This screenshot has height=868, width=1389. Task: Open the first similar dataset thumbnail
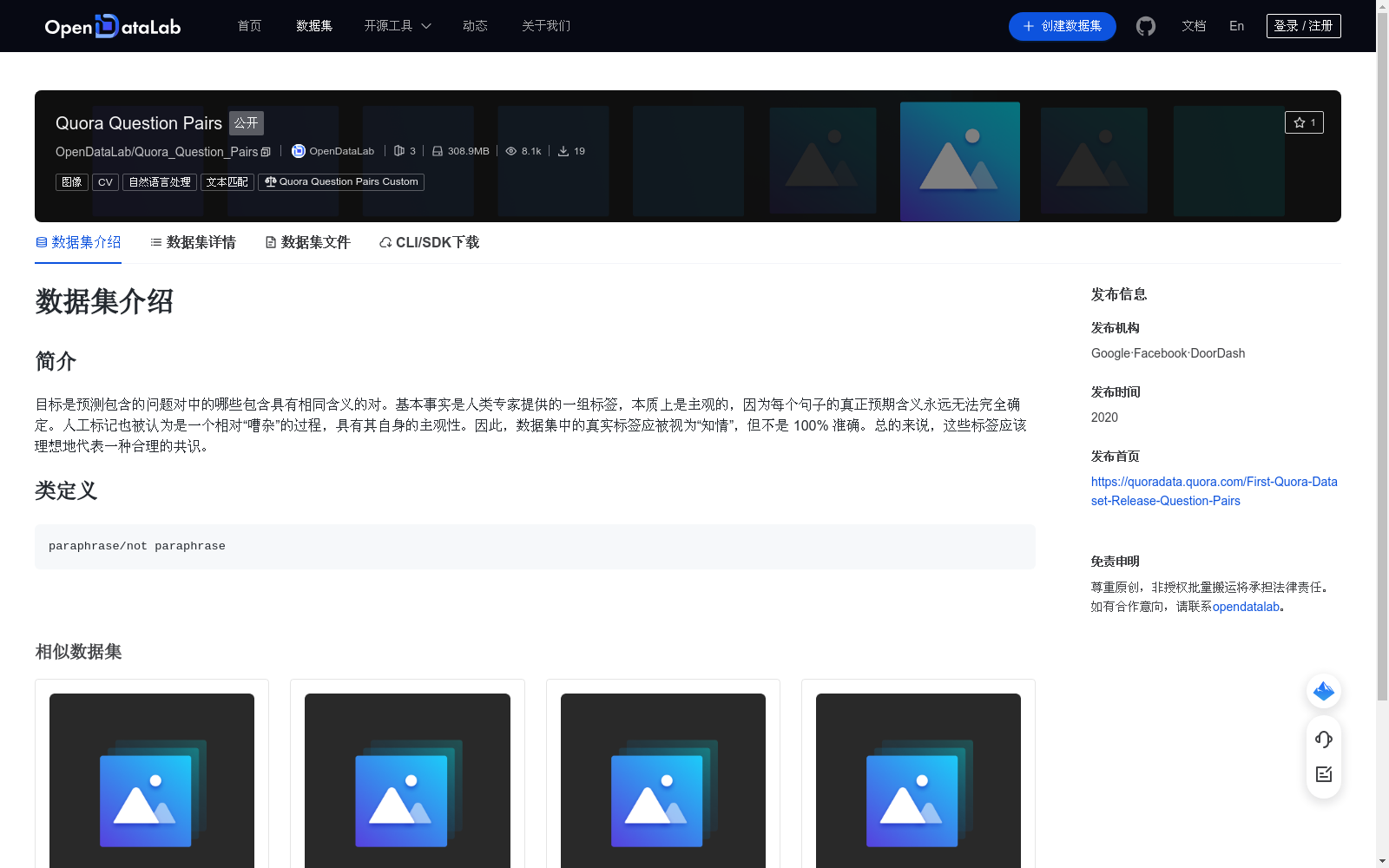[152, 780]
